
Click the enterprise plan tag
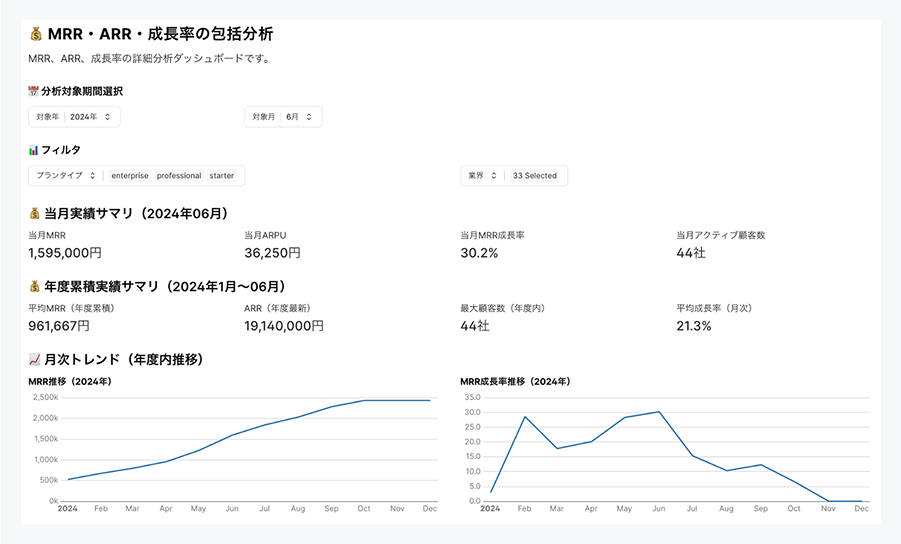[130, 176]
